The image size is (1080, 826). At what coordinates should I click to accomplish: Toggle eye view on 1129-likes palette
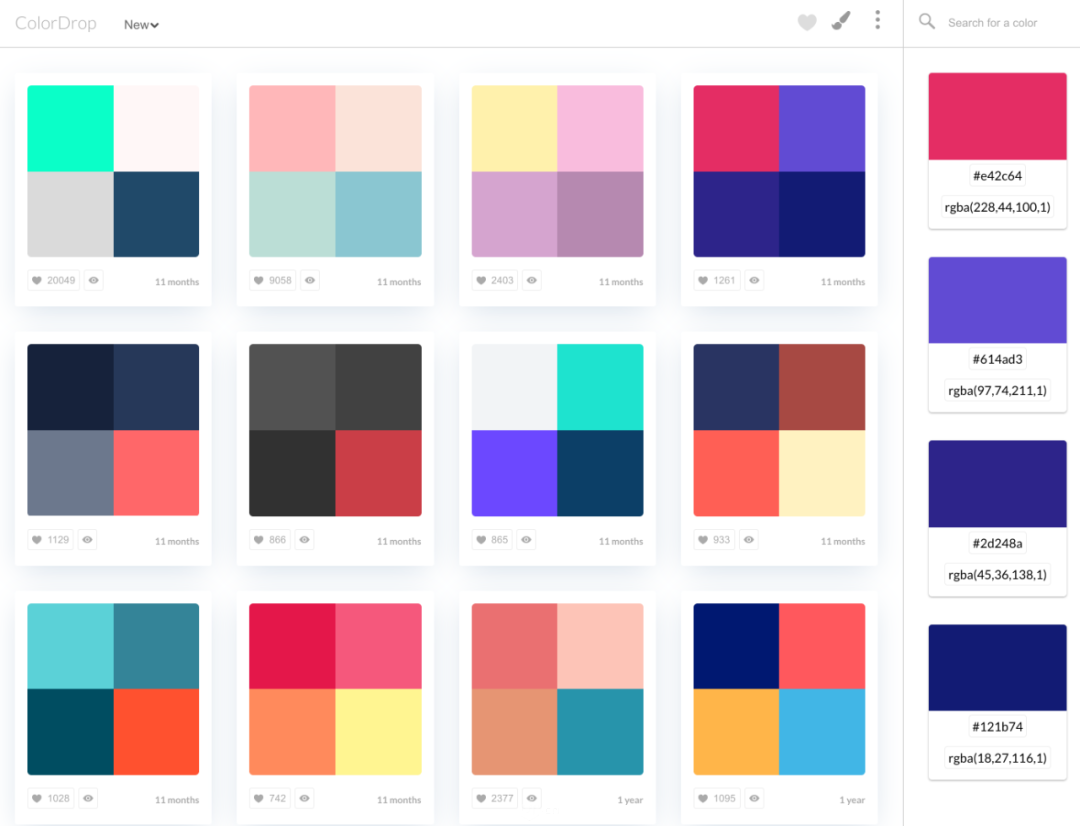[87, 539]
